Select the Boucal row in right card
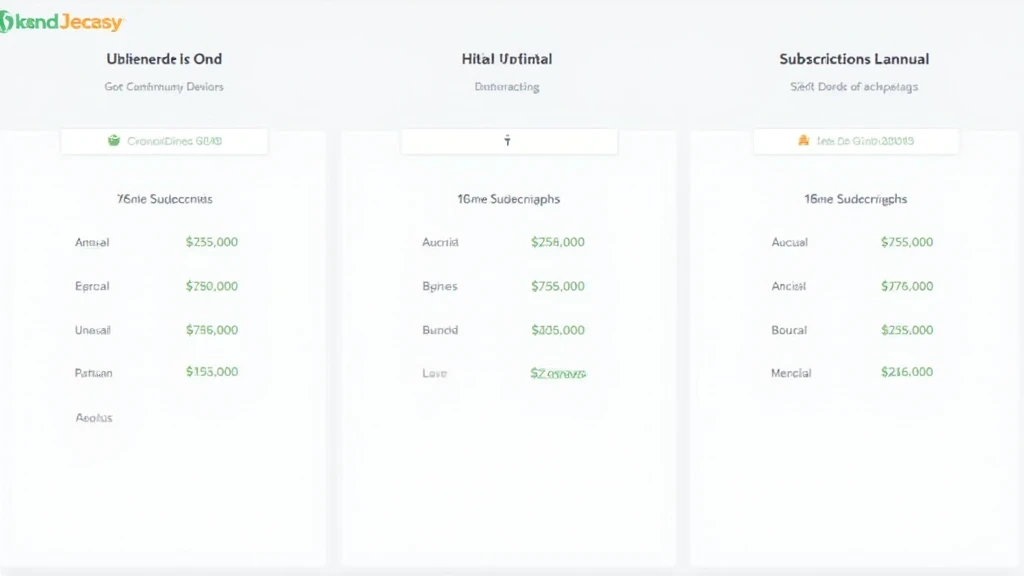 pyautogui.click(x=789, y=330)
